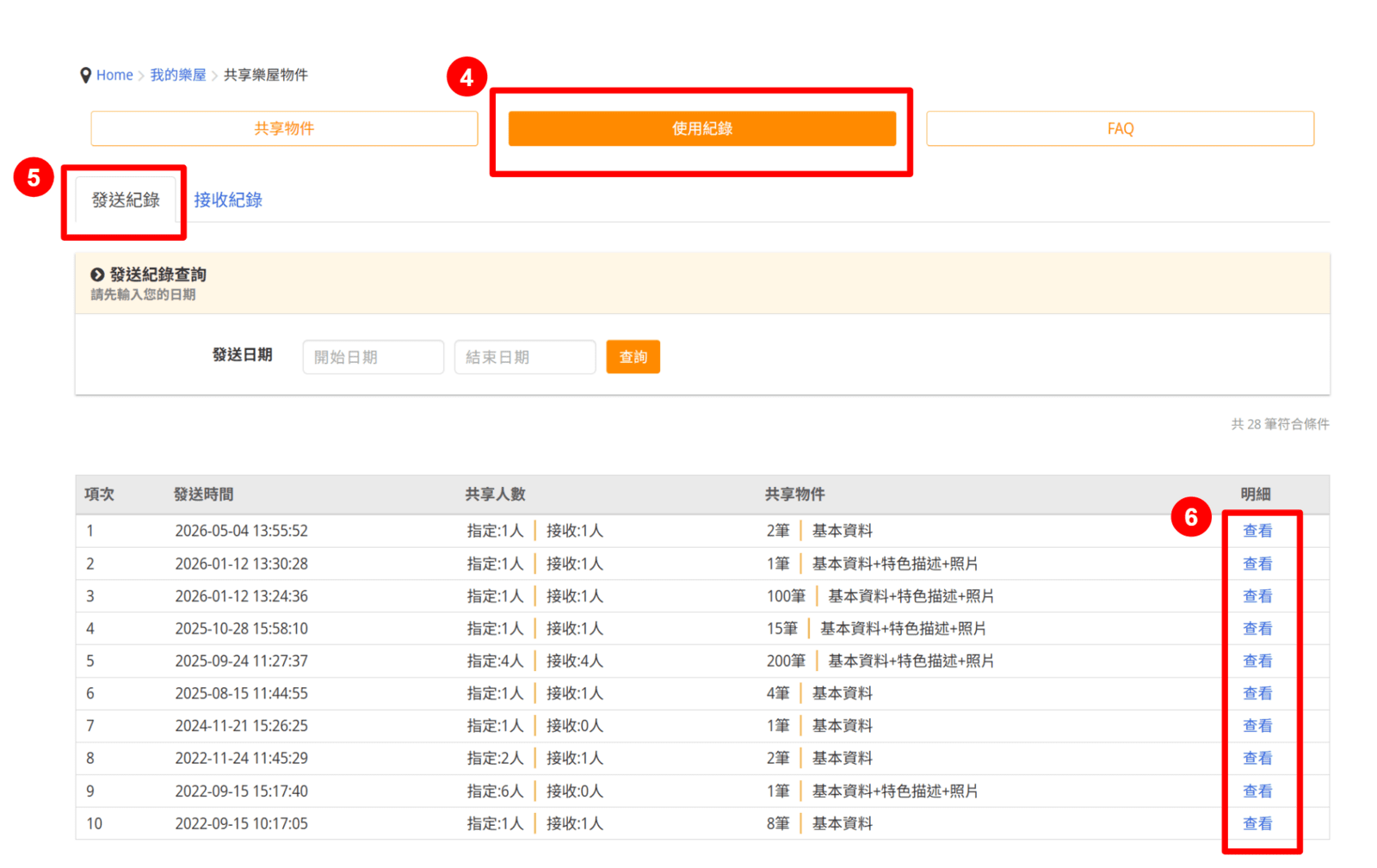1377x868 pixels.
Task: View details for row 2022-11-24 11:45:29
Action: pos(1257,758)
